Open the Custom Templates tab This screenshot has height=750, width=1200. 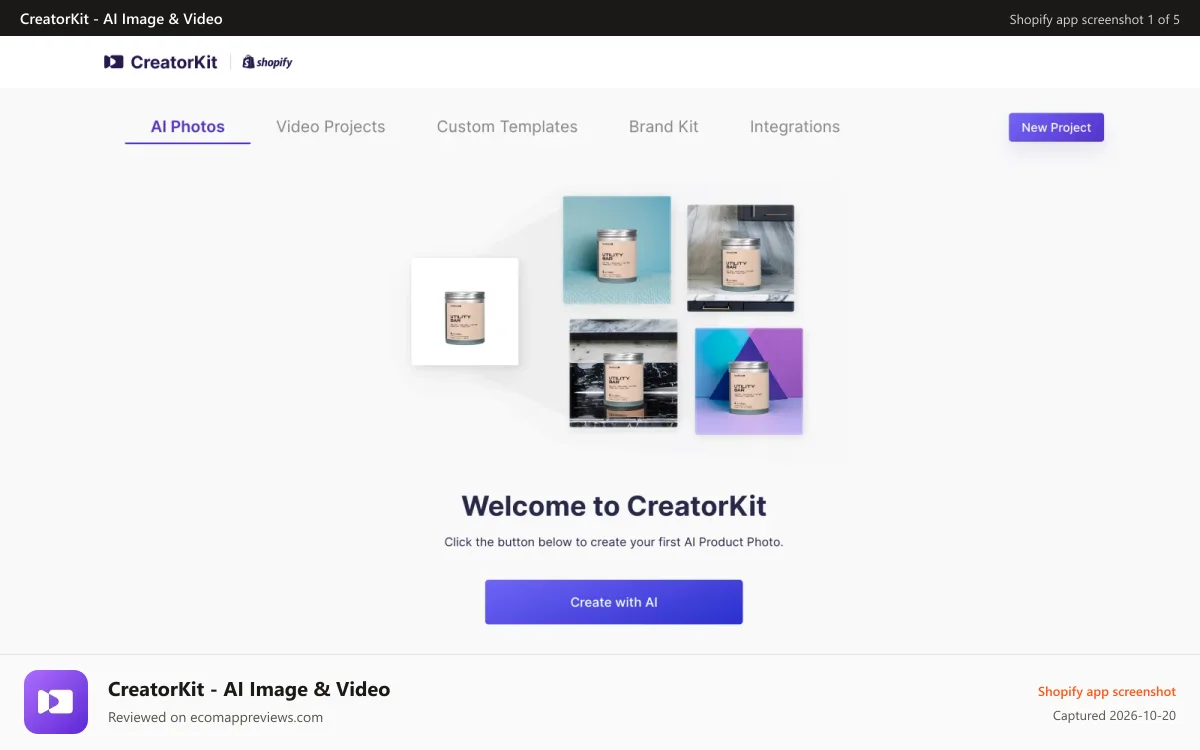pos(507,127)
